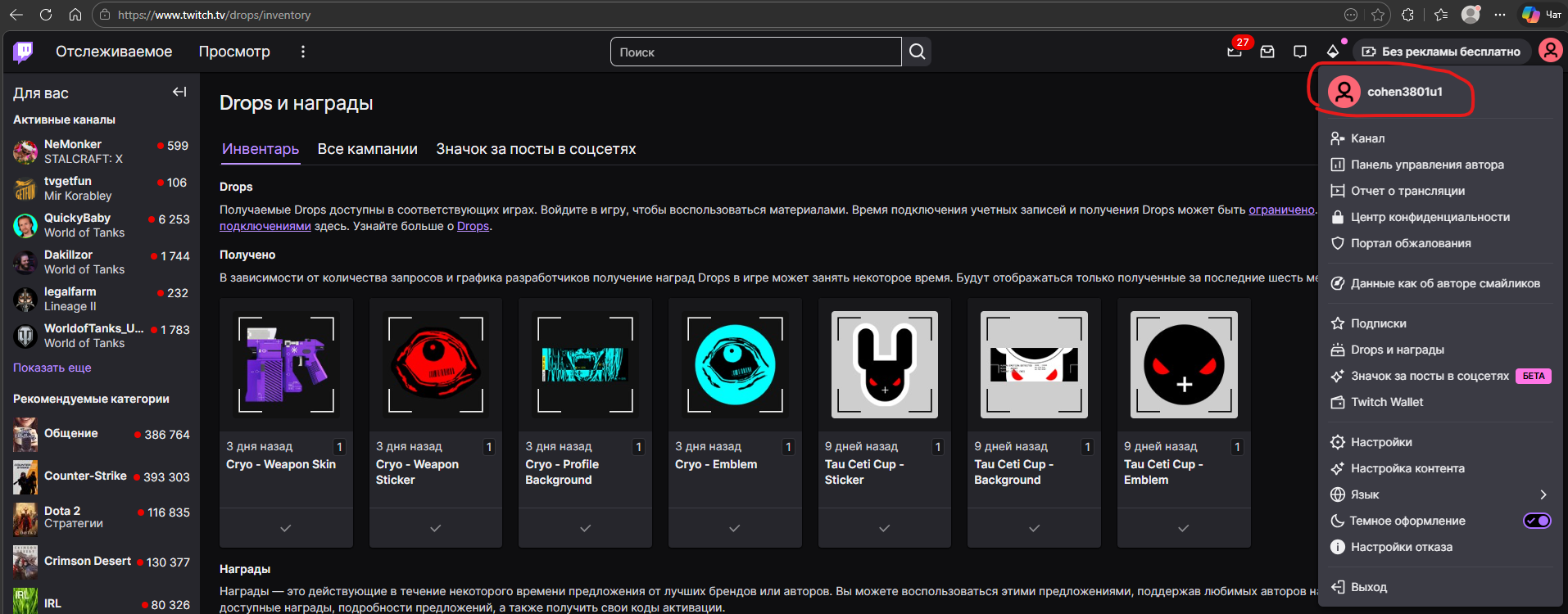This screenshot has width=1568, height=614.
Task: Click the profile avatar in top bar
Action: click(x=1550, y=51)
